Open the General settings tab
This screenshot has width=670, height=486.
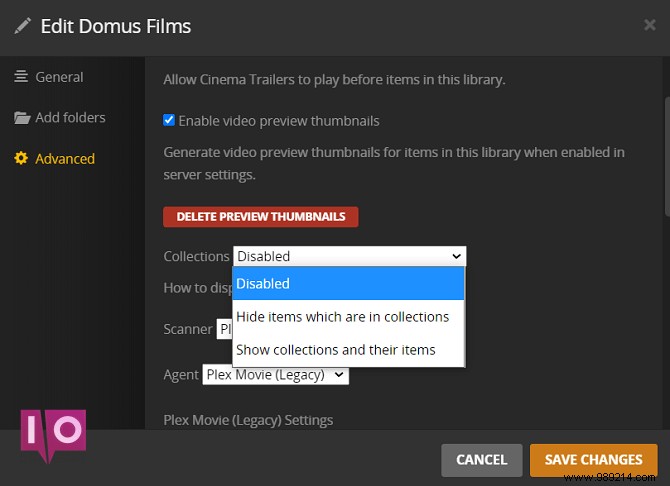coord(49,77)
